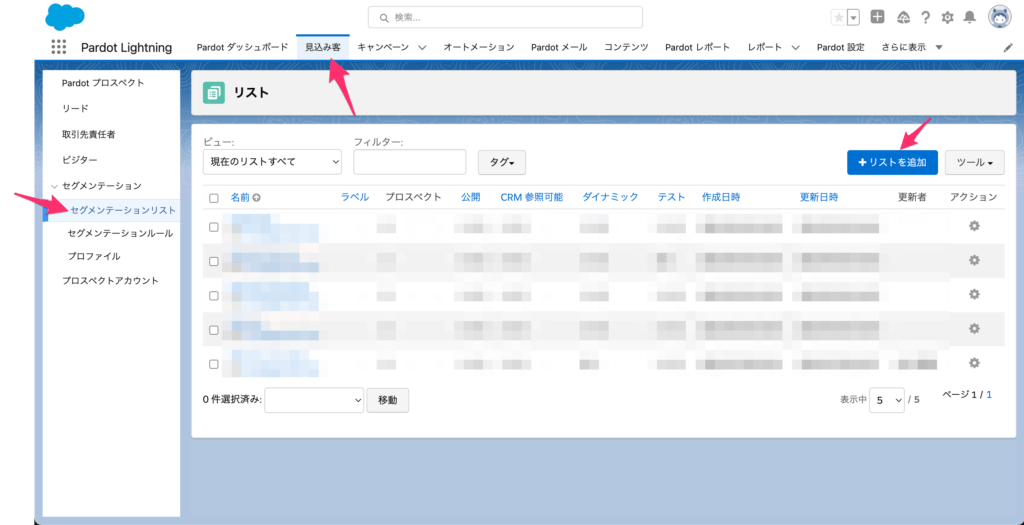Open the Pardot レポート tab

(x=697, y=47)
